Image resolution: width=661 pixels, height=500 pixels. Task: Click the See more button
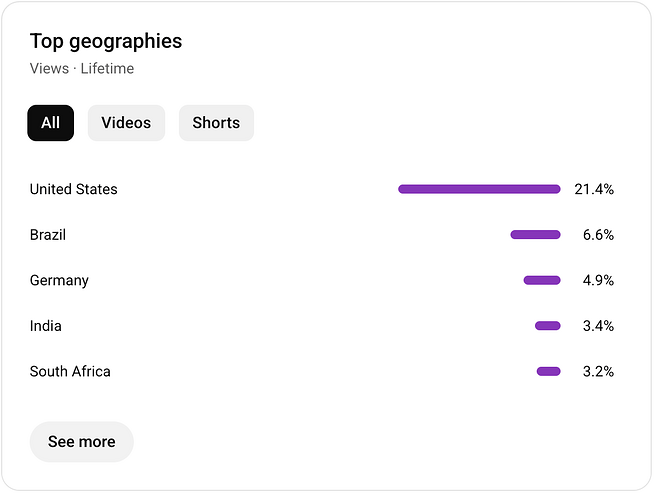click(81, 442)
